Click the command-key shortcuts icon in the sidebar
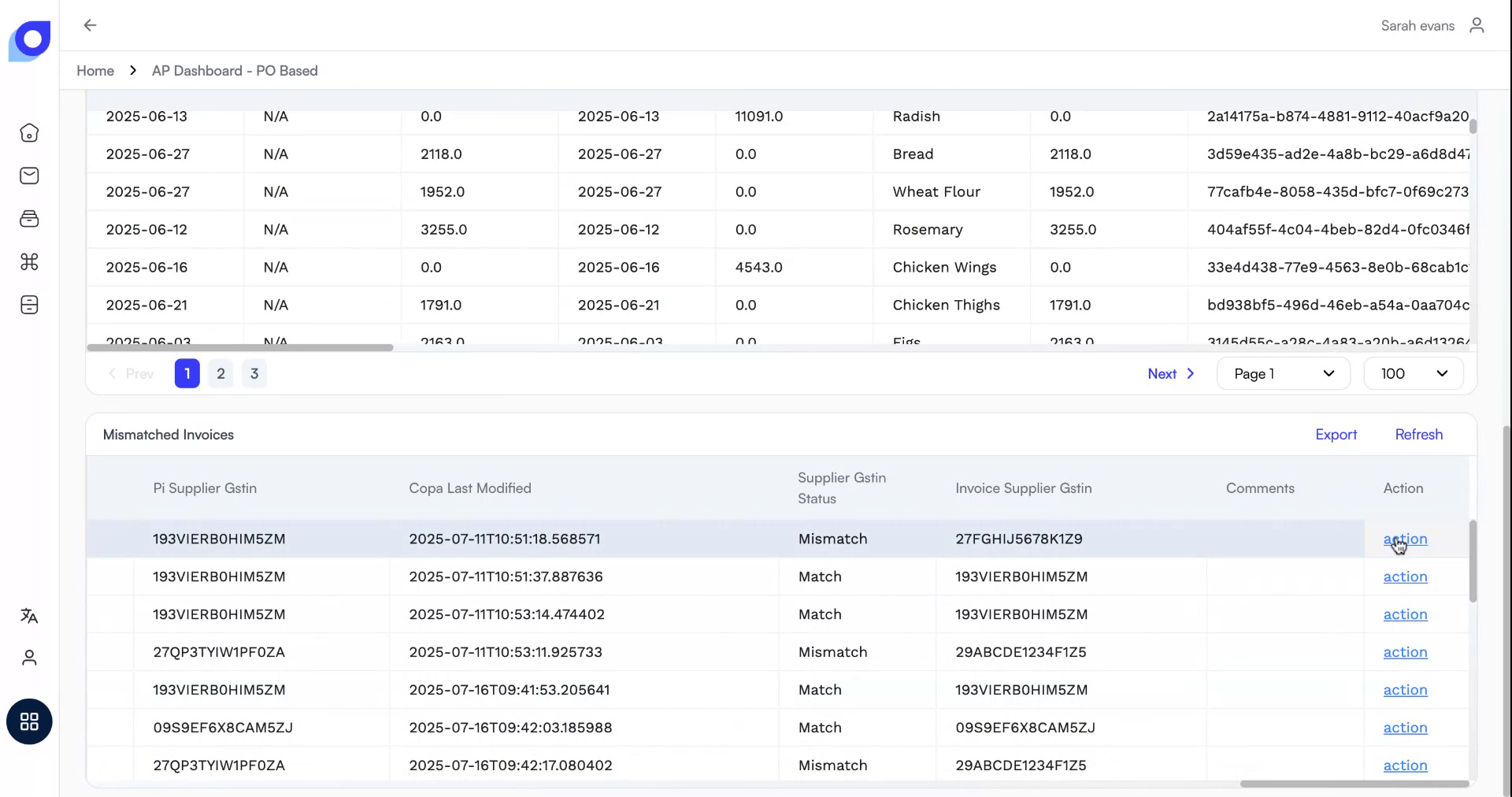The width and height of the screenshot is (1512, 797). (x=29, y=262)
